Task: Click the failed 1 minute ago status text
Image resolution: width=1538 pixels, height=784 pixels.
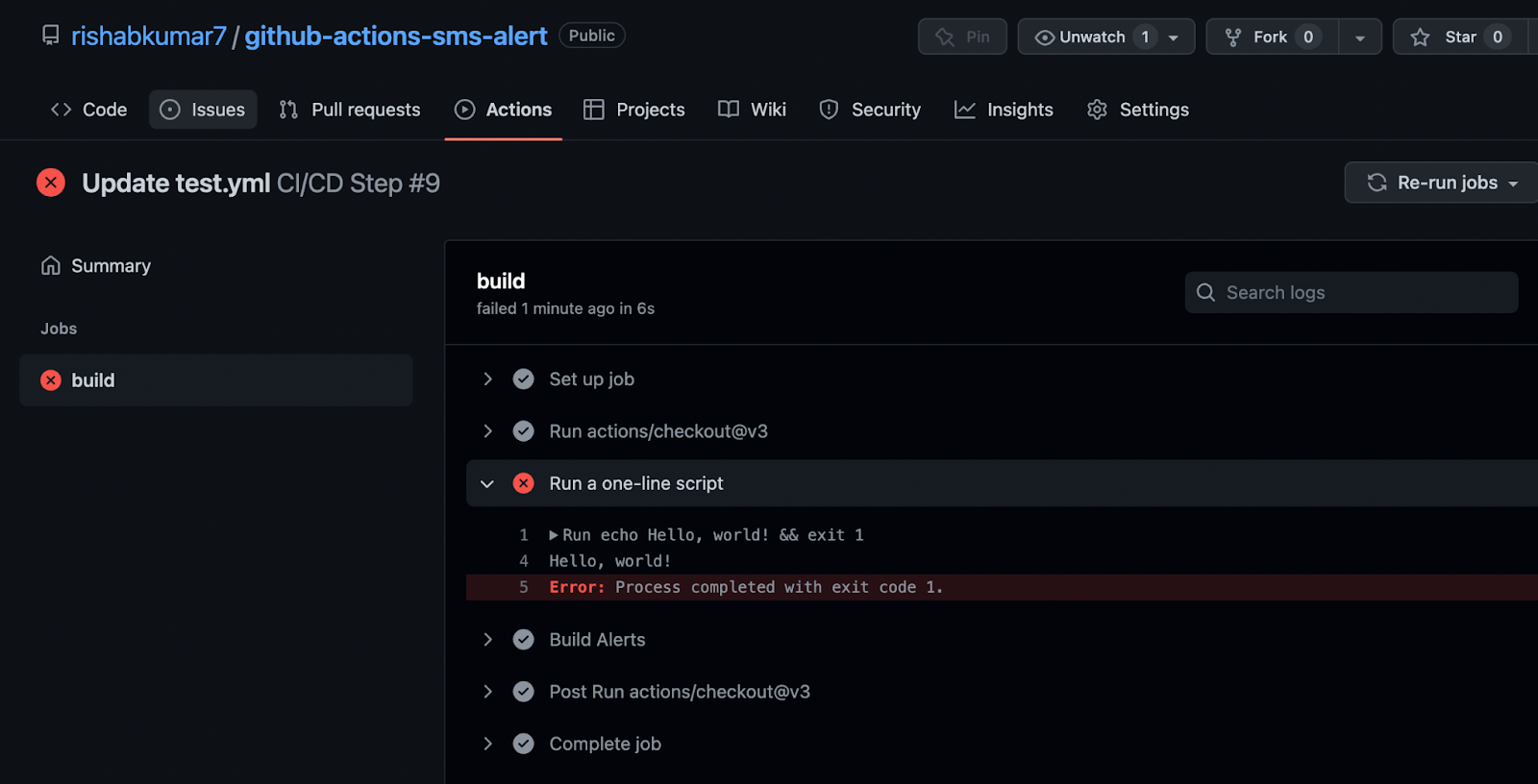Action: [x=565, y=308]
